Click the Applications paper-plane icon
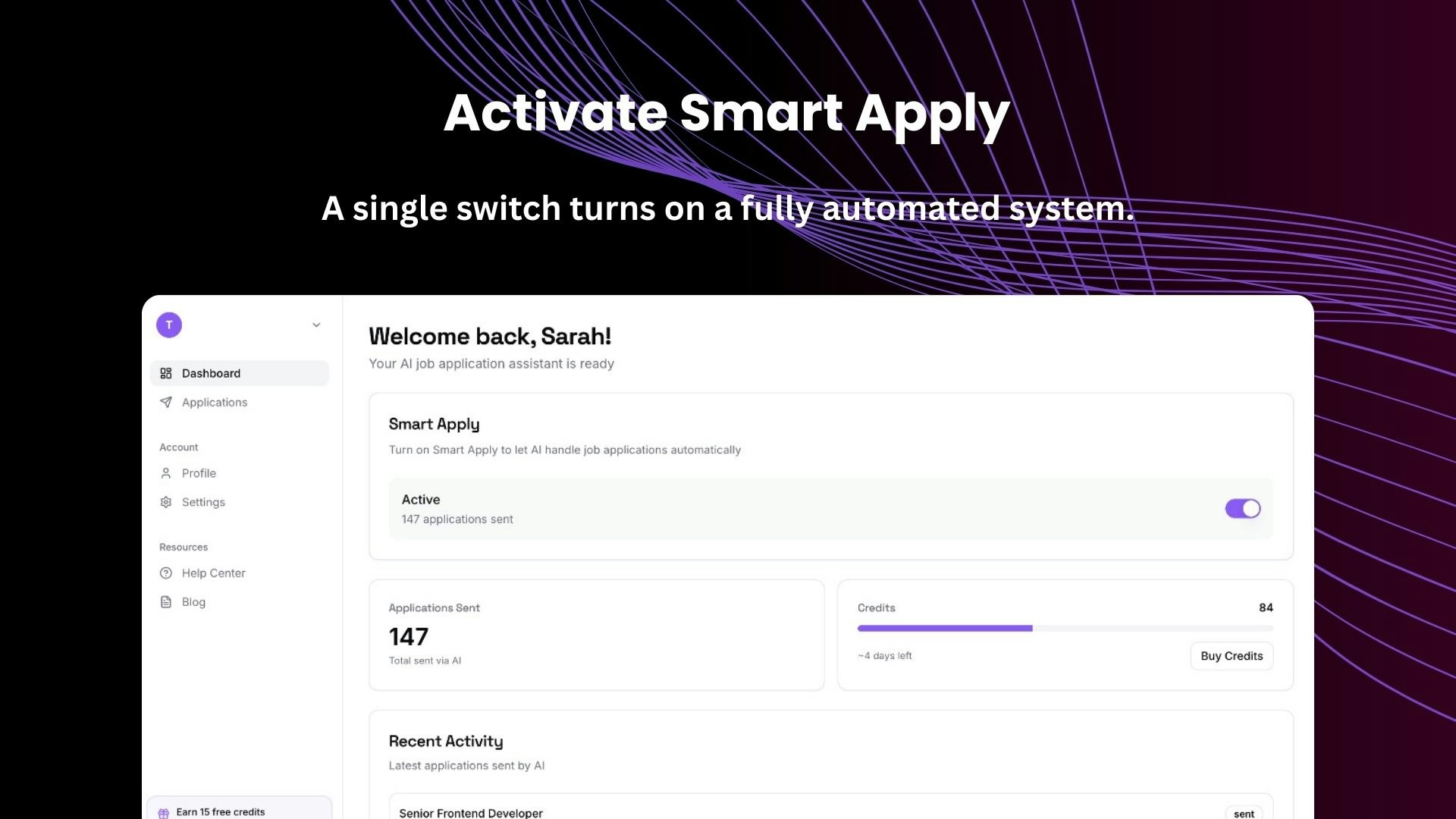The image size is (1456, 819). coord(166,402)
